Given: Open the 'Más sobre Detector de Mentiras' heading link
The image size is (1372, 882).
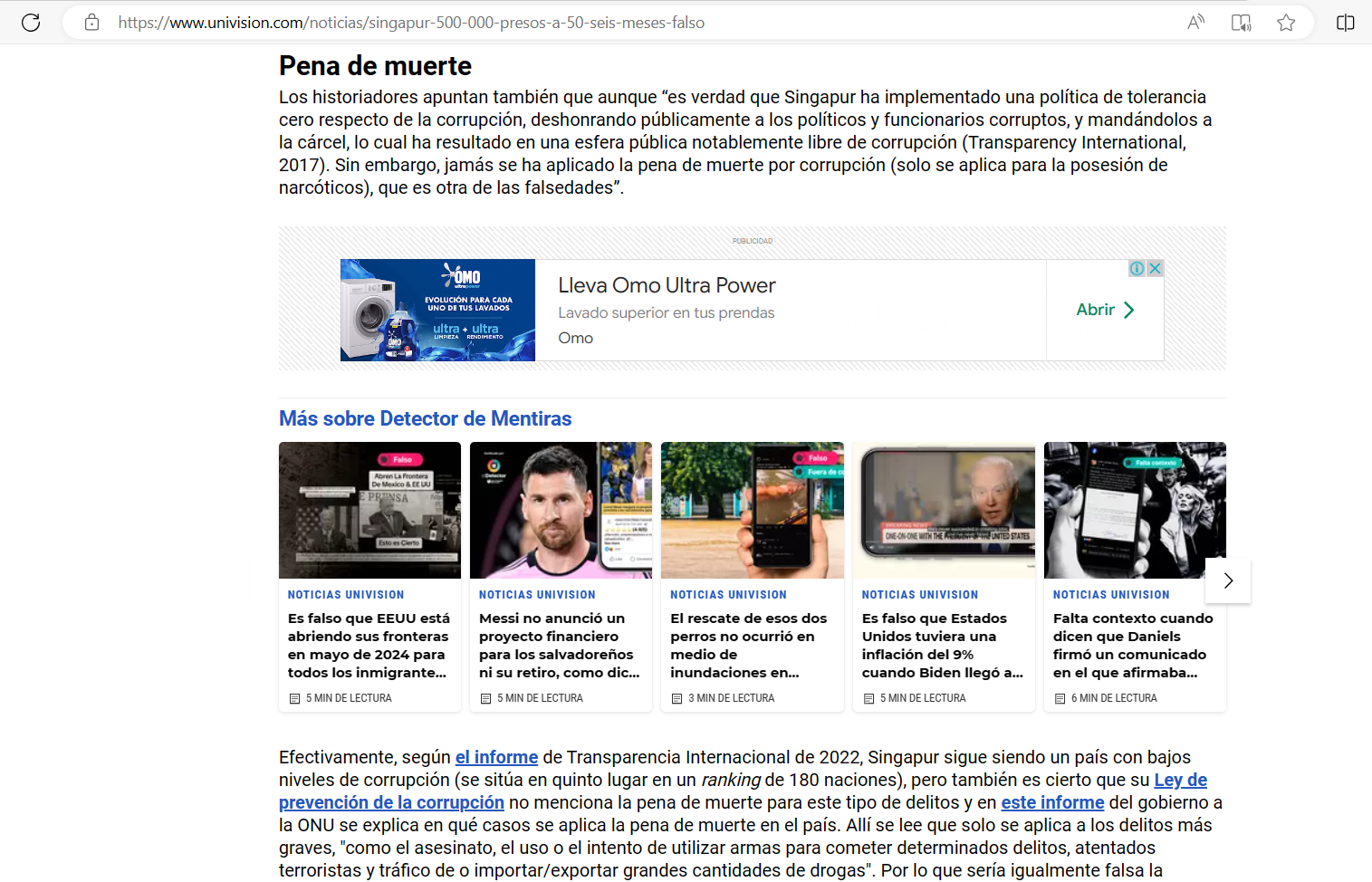Looking at the screenshot, I should 425,418.
